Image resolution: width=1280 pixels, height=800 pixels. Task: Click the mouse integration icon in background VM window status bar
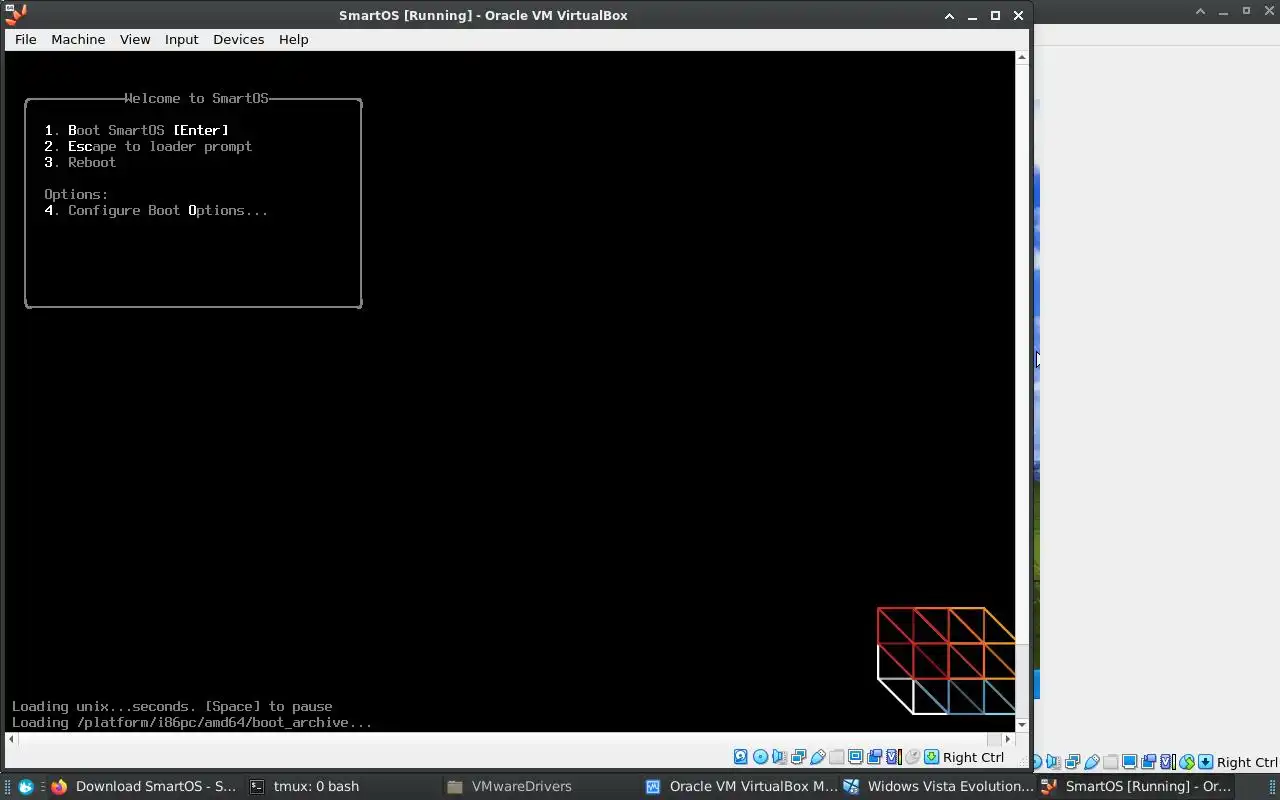[1187, 762]
